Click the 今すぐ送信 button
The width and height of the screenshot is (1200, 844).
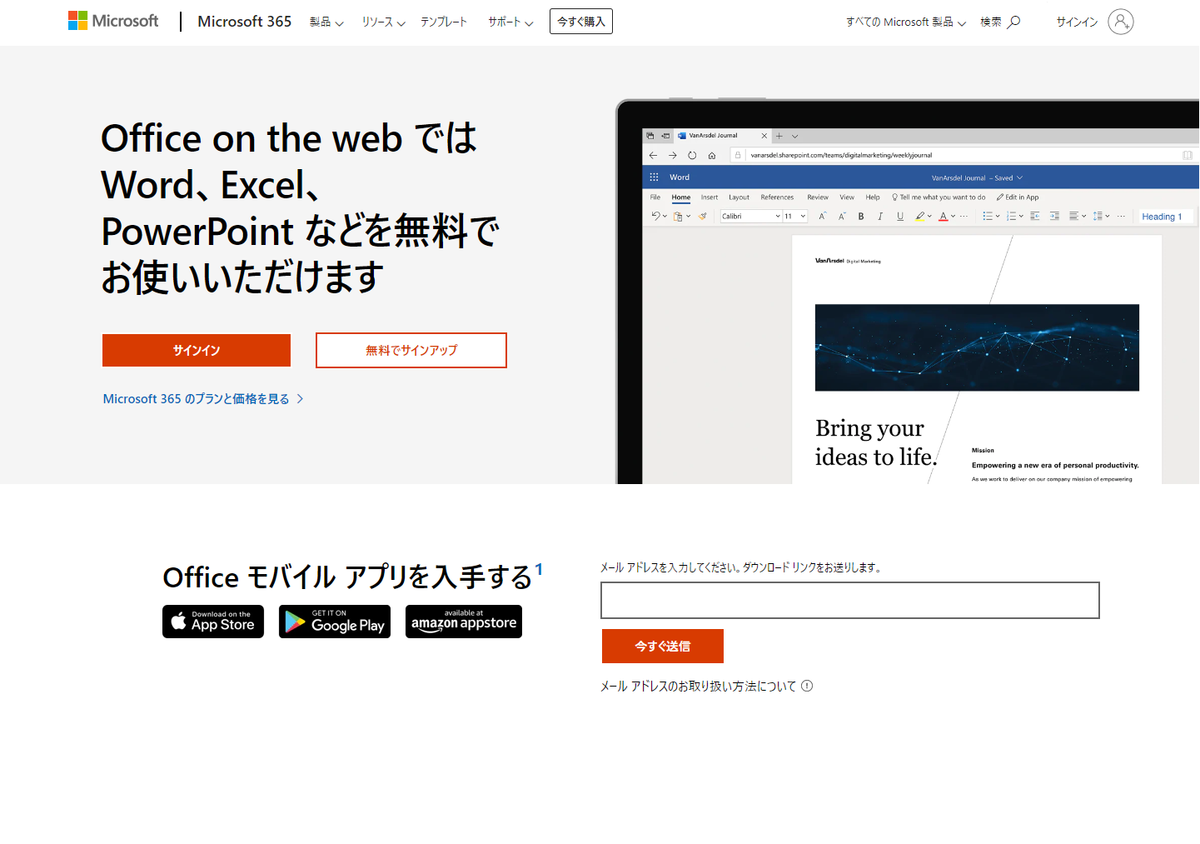pyautogui.click(x=663, y=646)
